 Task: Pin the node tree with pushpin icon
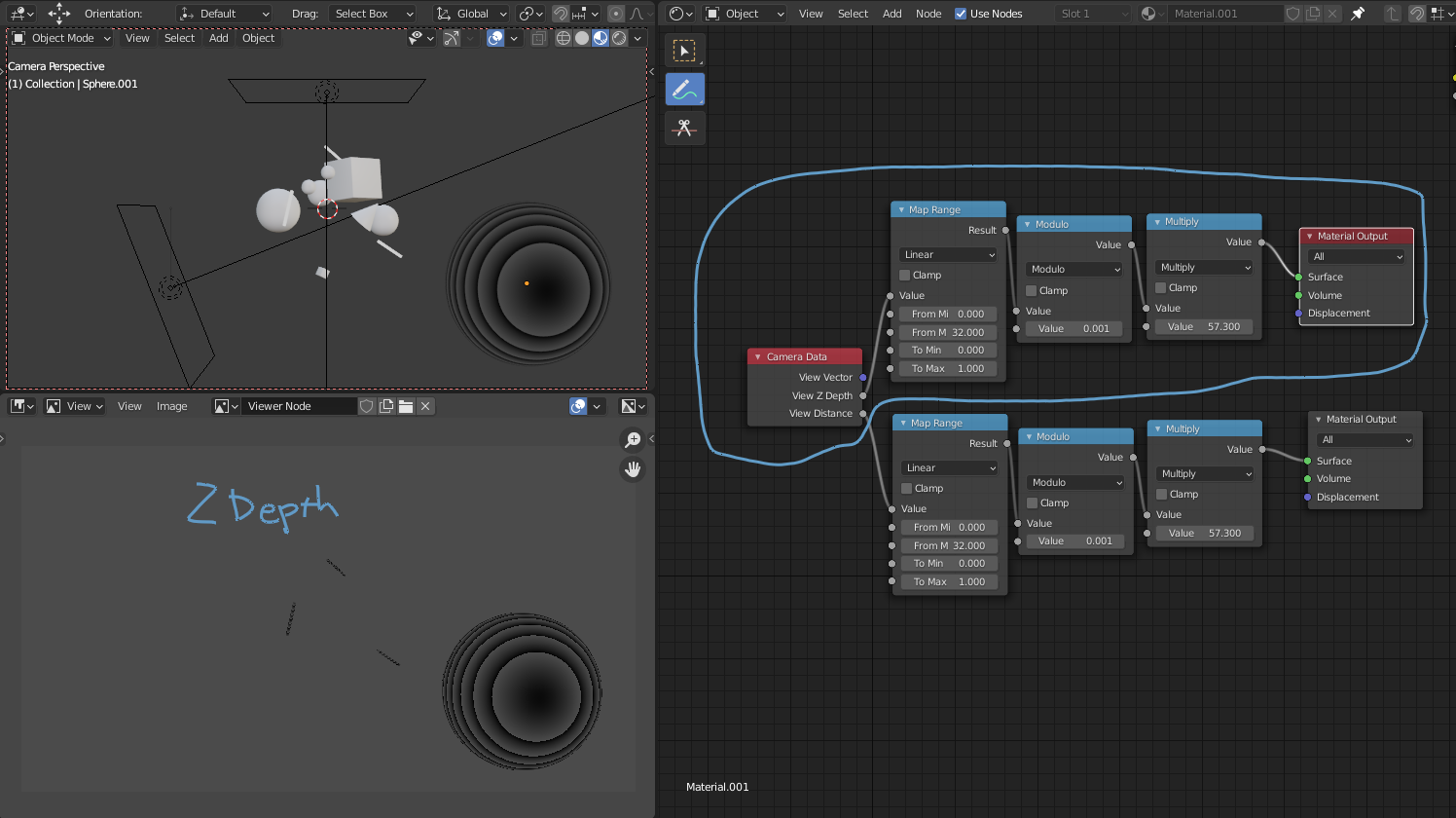(x=1358, y=14)
